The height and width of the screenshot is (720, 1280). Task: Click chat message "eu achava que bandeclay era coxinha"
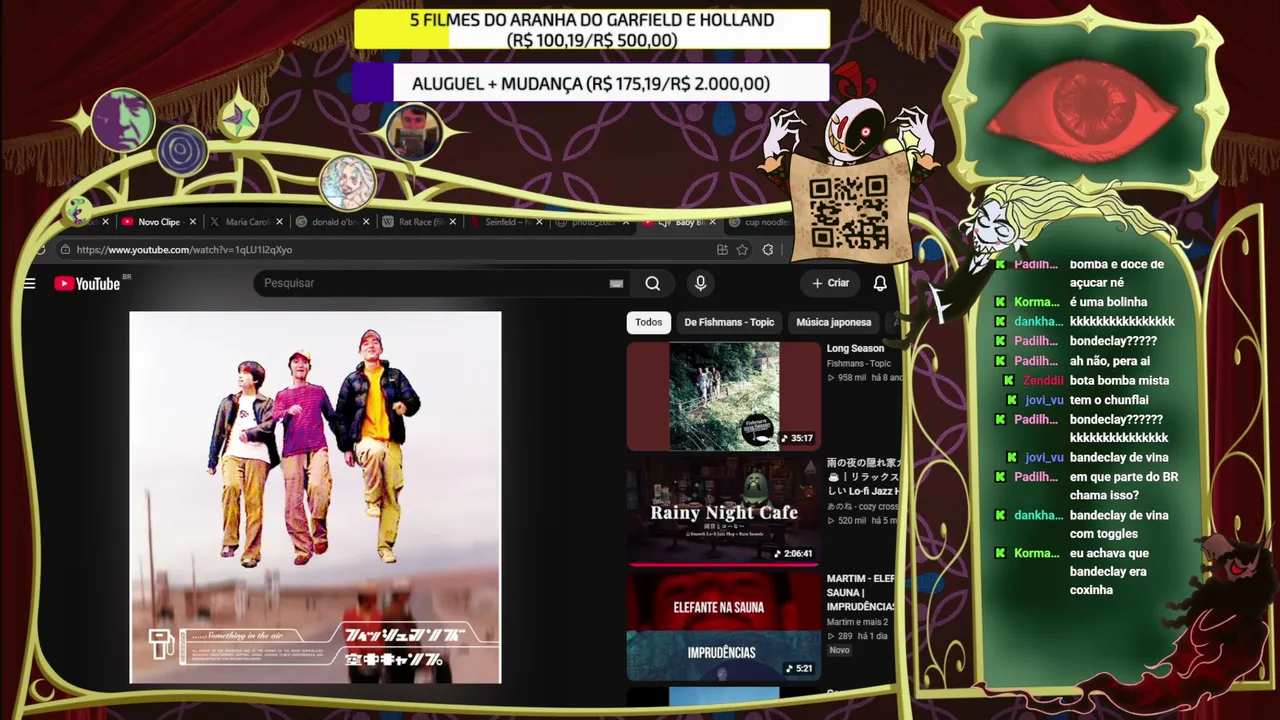pos(1109,571)
